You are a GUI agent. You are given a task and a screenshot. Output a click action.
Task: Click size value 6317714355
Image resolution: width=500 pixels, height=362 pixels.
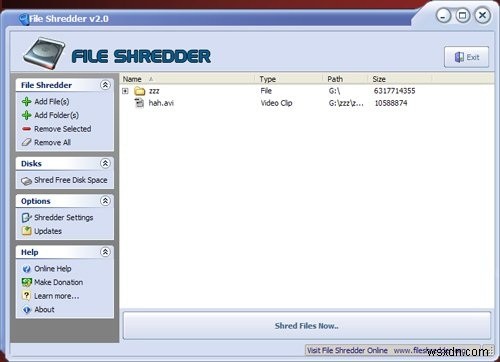(394, 91)
